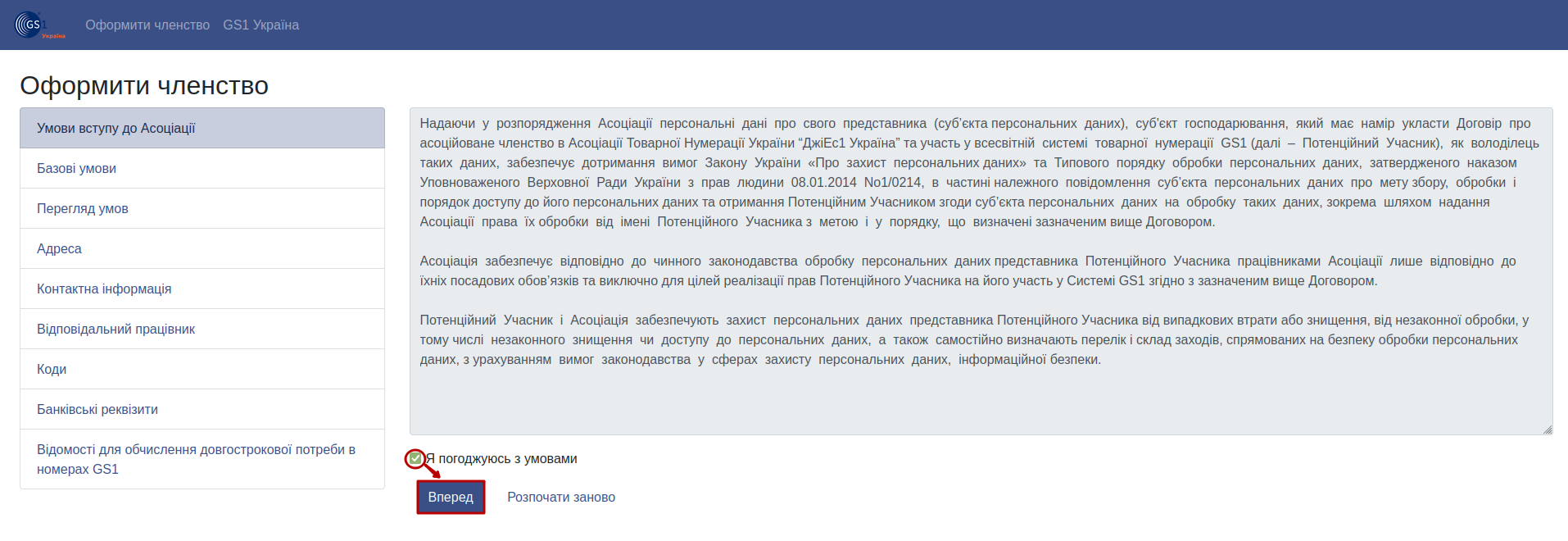This screenshot has width=1568, height=541.
Task: Click the 'Вперед' button
Action: coord(451,497)
